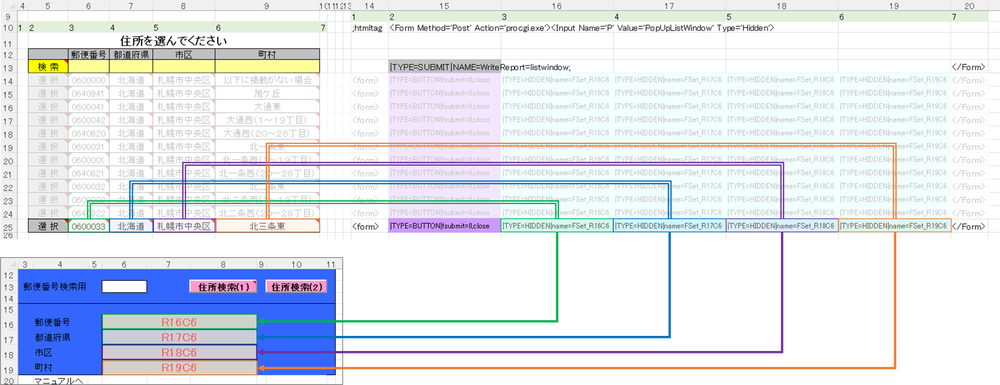This screenshot has height=385, width=1000.
Task: Click the 北三条東 town cell
Action: pyautogui.click(x=267, y=226)
